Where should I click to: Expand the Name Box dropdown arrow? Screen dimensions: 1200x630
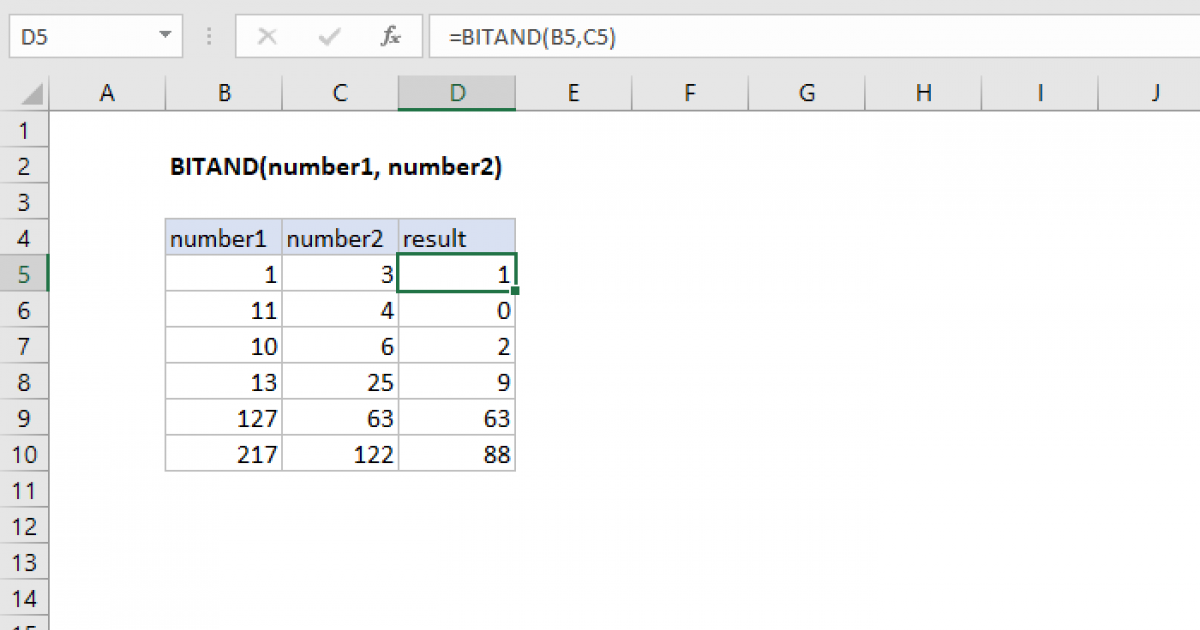[164, 37]
